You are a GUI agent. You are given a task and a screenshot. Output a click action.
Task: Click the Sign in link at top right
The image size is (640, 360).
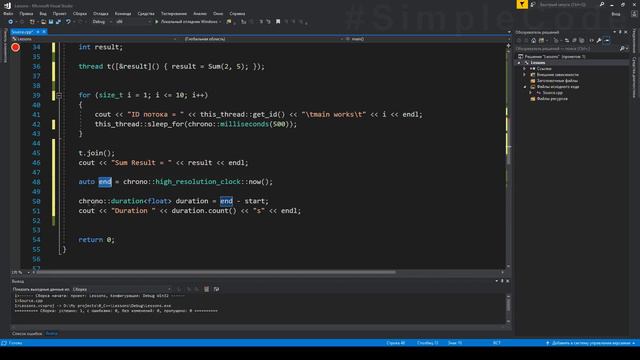click(x=616, y=13)
